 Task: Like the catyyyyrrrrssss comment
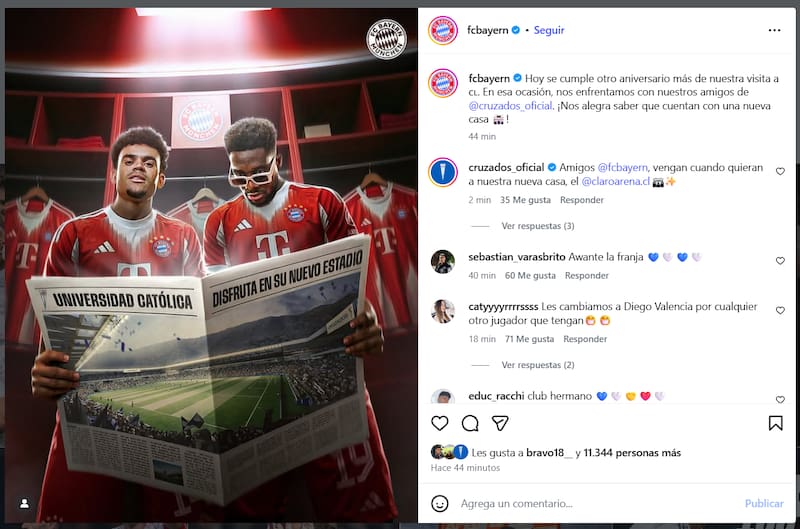click(x=780, y=310)
